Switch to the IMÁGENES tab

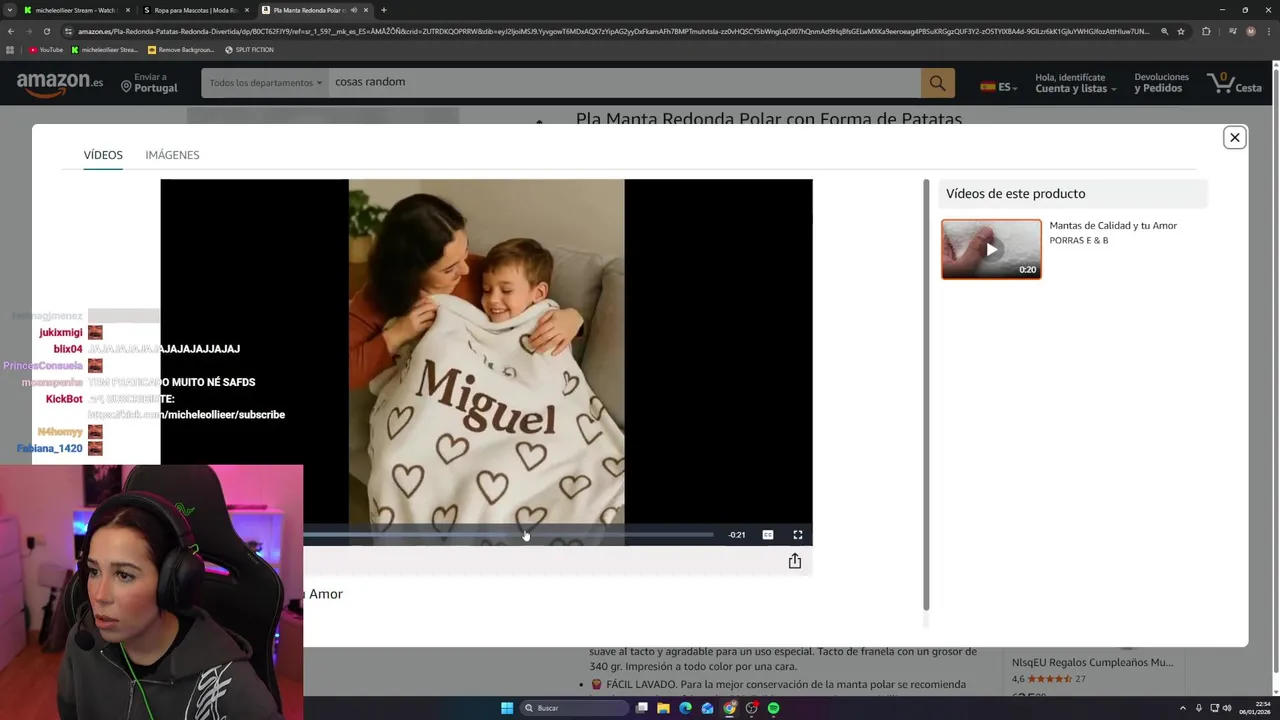[x=172, y=155]
